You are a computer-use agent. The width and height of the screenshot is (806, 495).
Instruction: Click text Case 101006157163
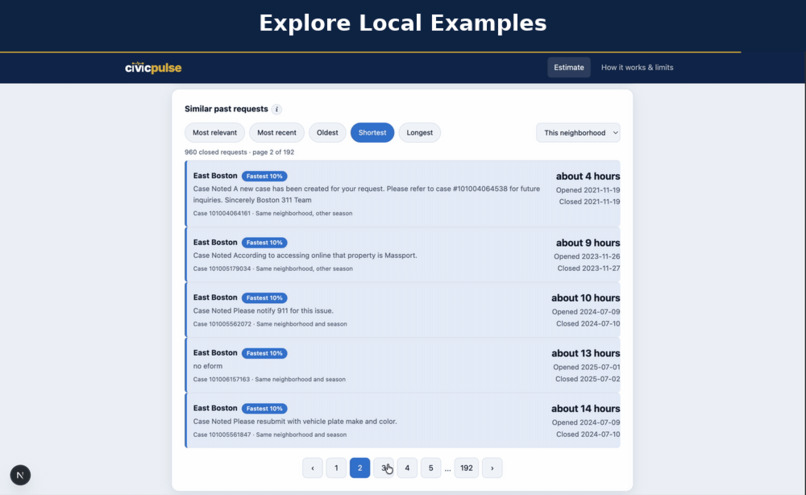tap(221, 379)
